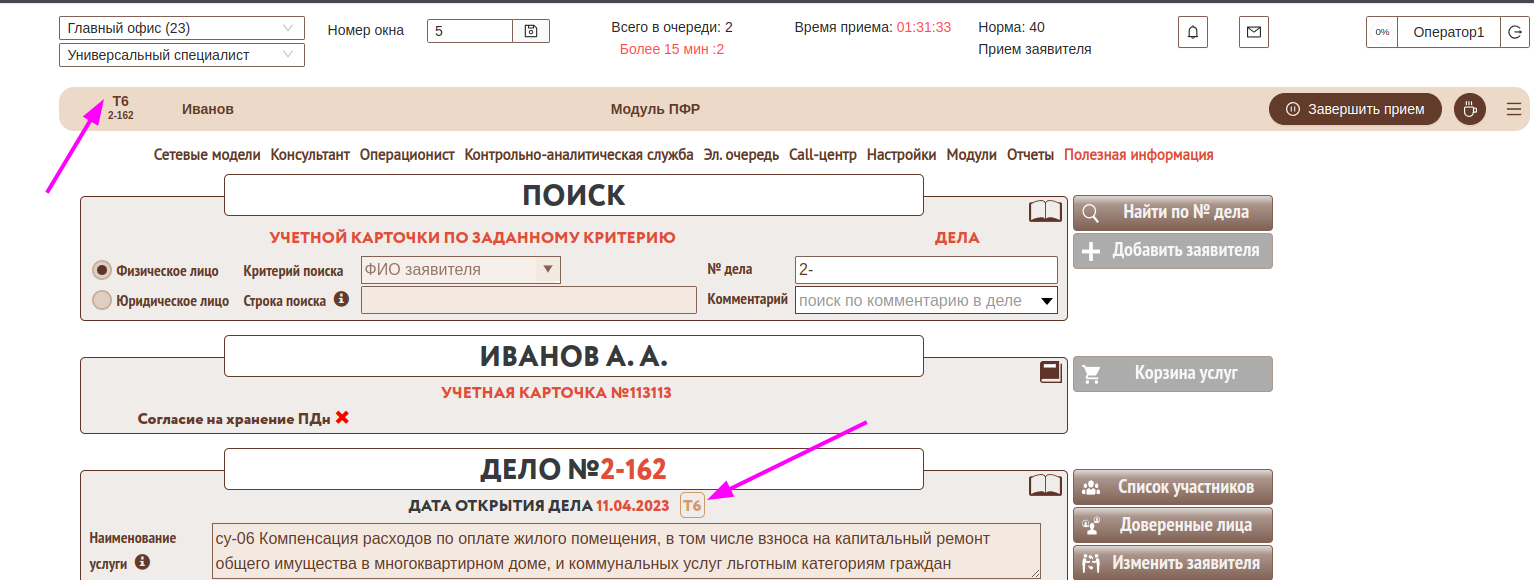1534x580 pixels.
Task: Click the red X for Согласие на хранение ПДн
Action: point(342,418)
